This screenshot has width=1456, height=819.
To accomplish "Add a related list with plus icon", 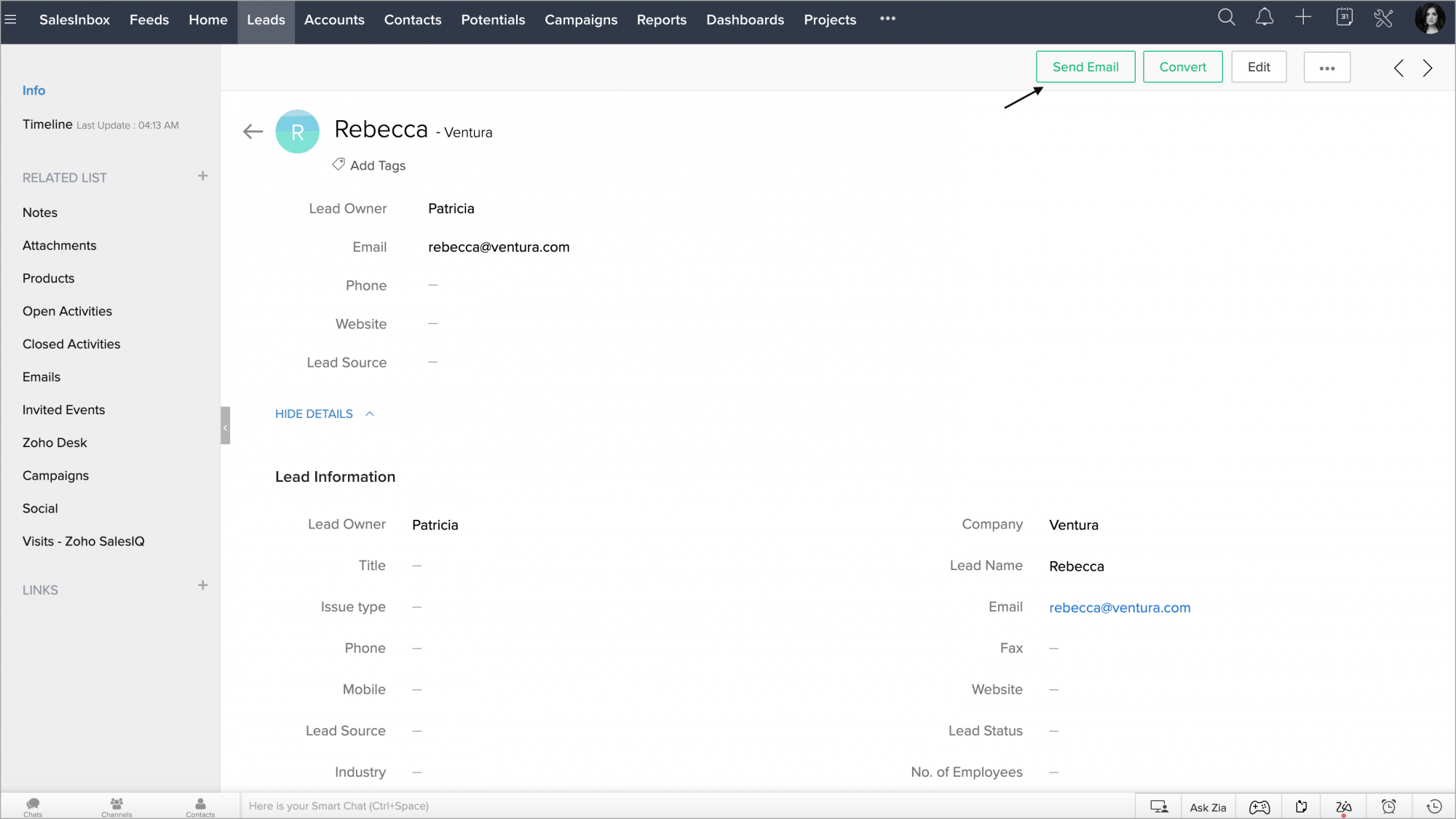I will tap(202, 176).
